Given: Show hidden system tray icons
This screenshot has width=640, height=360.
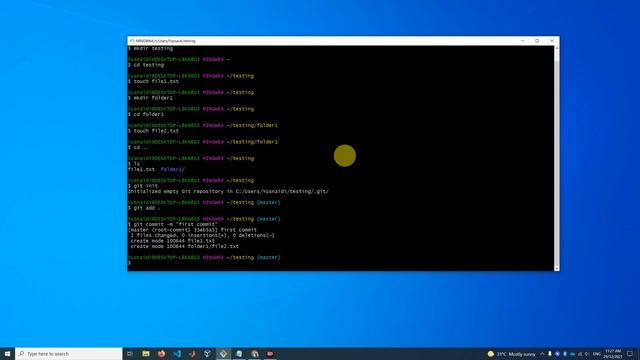Looking at the screenshot, I should [542, 354].
